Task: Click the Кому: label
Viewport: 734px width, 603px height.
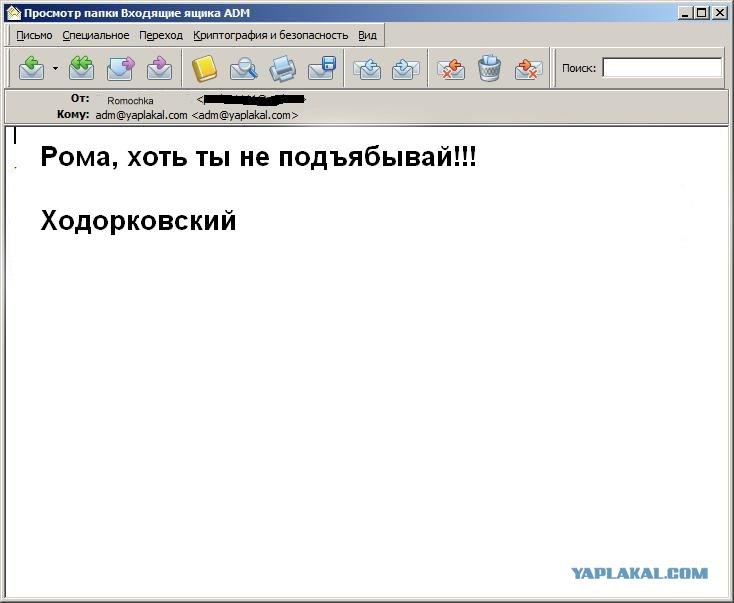Action: pos(73,114)
